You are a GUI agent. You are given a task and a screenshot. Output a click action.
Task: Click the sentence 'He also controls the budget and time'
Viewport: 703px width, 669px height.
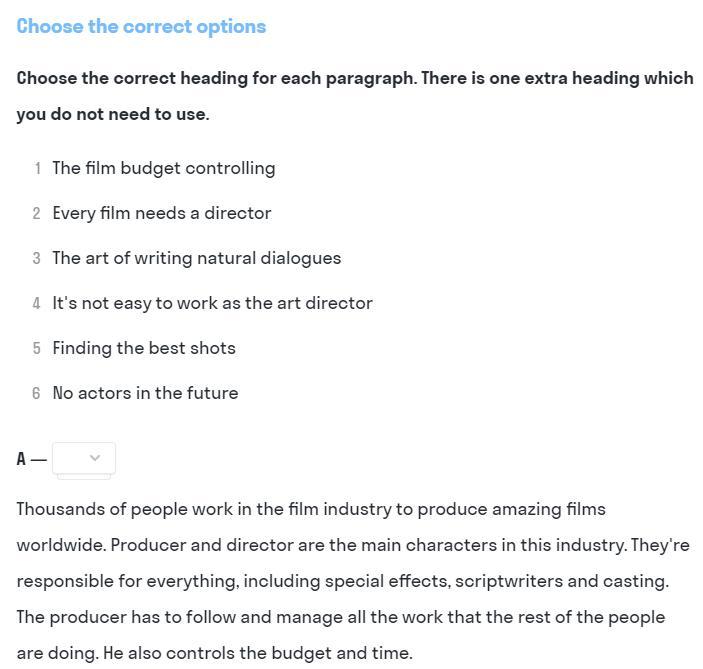point(257,653)
